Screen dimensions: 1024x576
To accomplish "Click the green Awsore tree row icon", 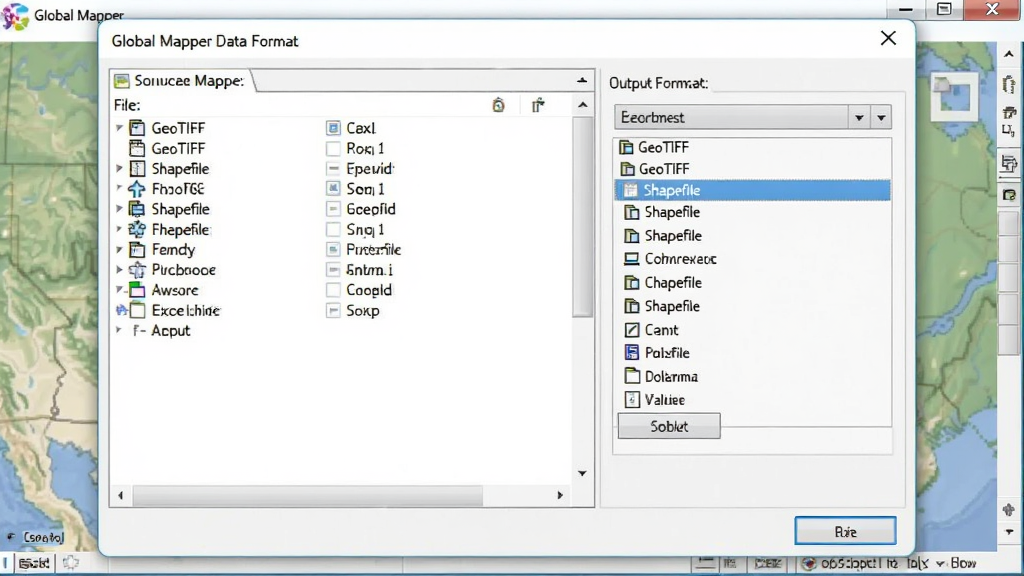I will click(x=136, y=290).
